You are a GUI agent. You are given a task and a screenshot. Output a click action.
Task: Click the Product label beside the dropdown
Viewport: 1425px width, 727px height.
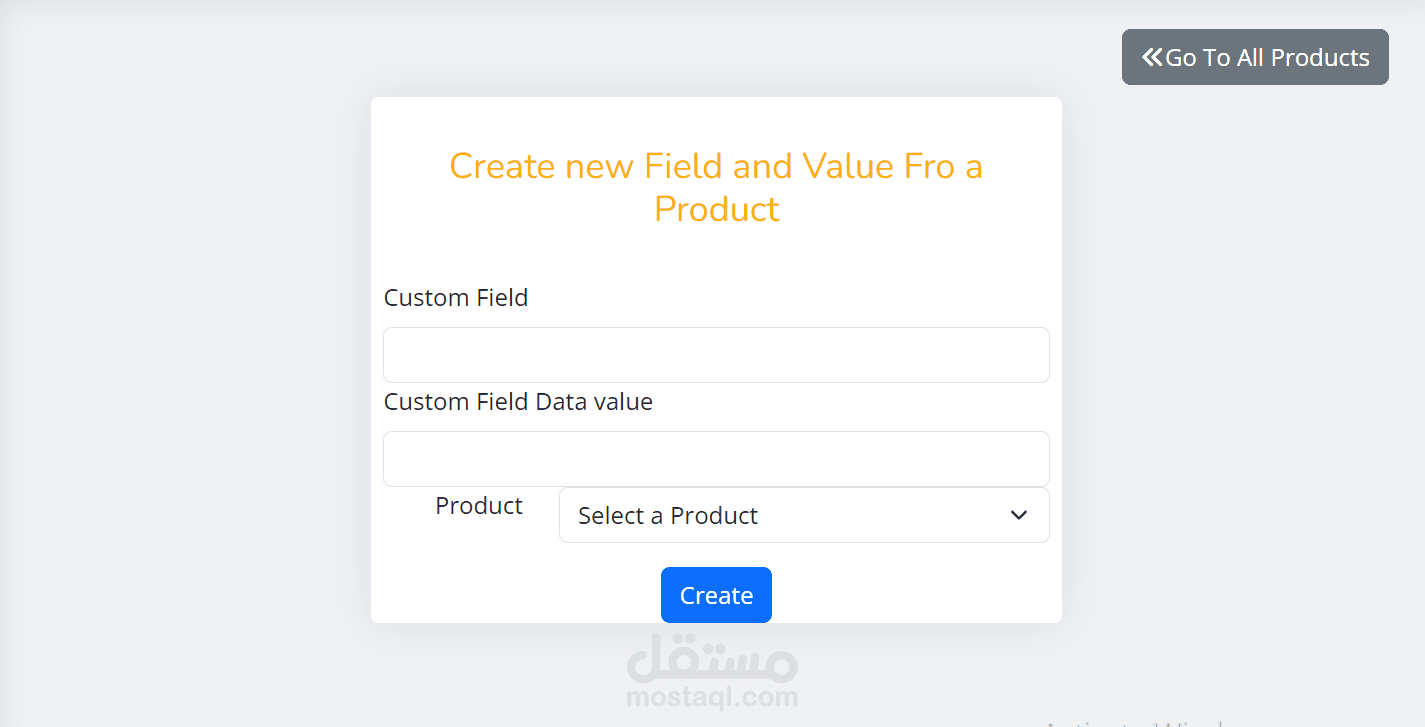coord(479,506)
